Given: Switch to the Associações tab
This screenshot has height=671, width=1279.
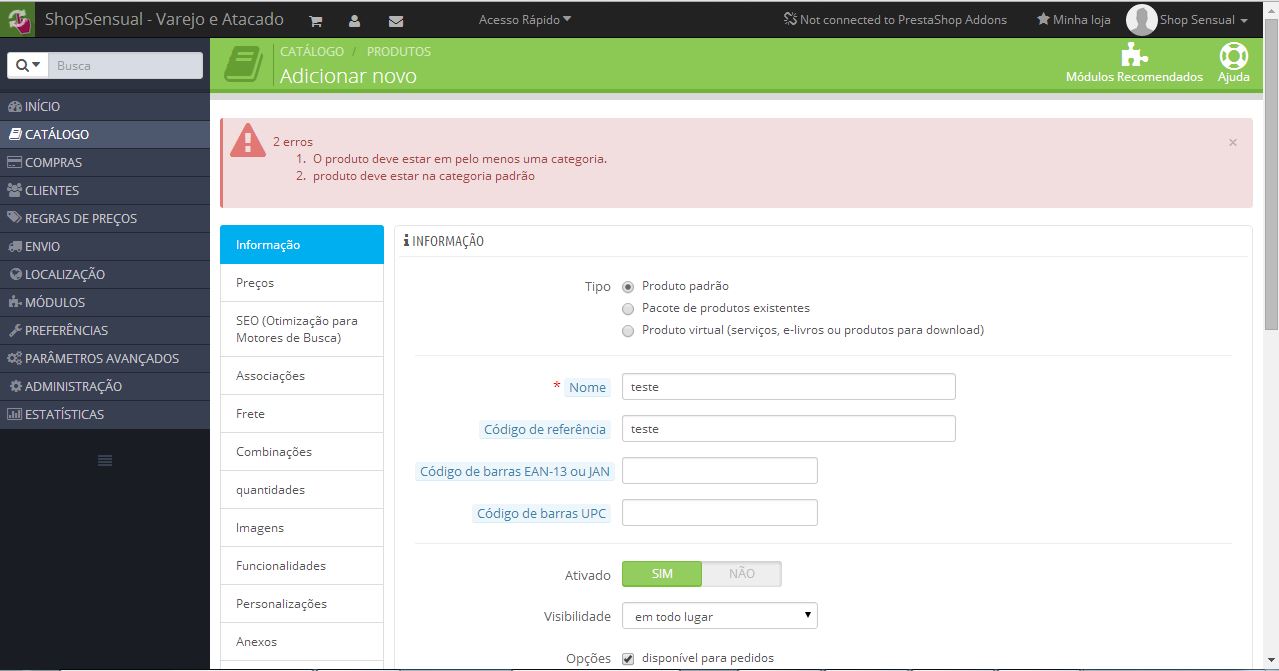Looking at the screenshot, I should [302, 376].
